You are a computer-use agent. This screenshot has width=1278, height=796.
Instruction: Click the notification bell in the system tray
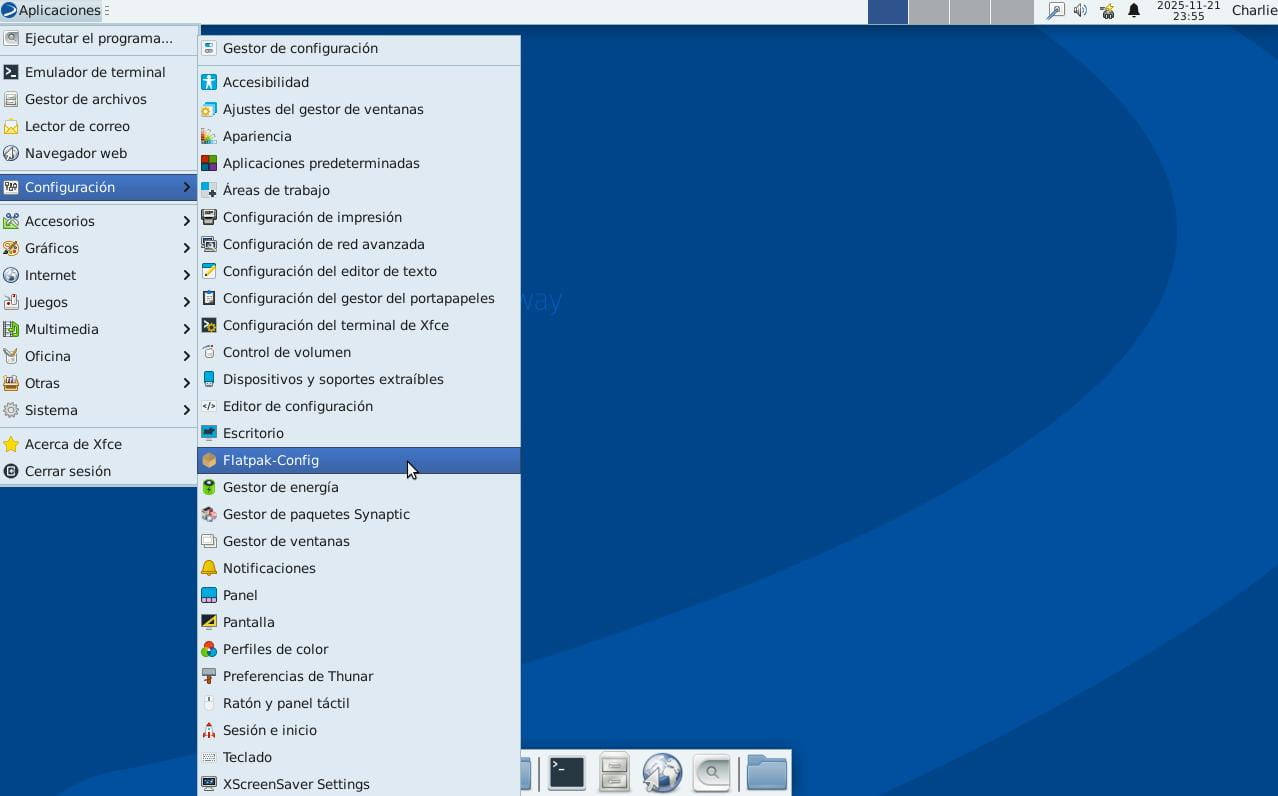pos(1133,11)
